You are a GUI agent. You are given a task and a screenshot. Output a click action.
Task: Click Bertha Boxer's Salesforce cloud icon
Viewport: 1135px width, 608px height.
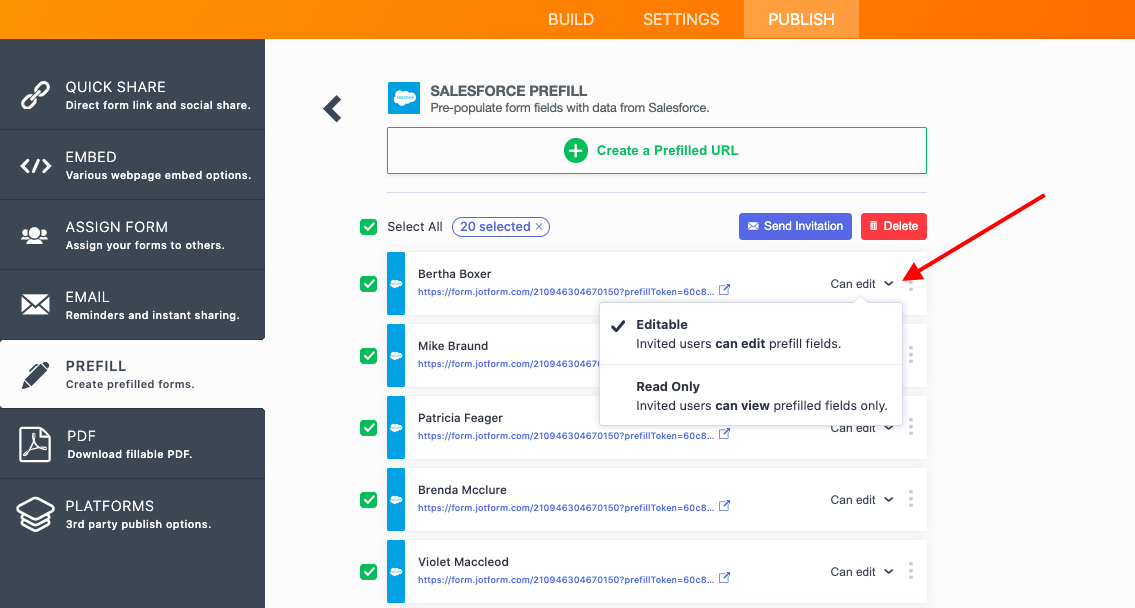click(396, 284)
